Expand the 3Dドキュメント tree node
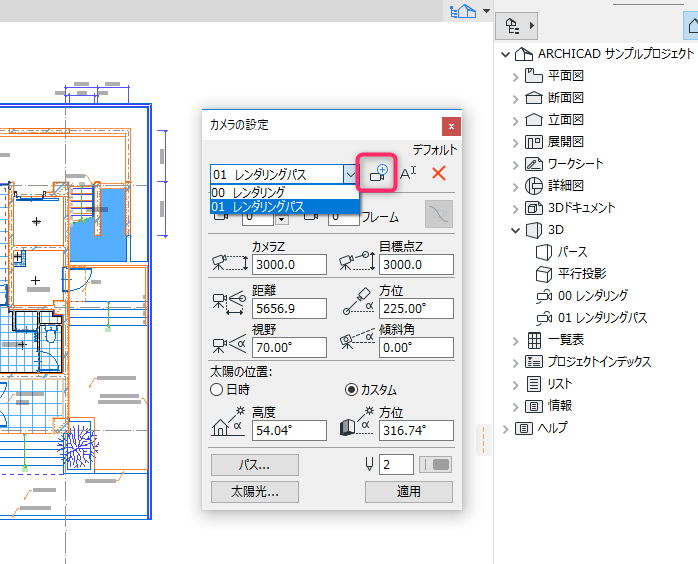 515,209
